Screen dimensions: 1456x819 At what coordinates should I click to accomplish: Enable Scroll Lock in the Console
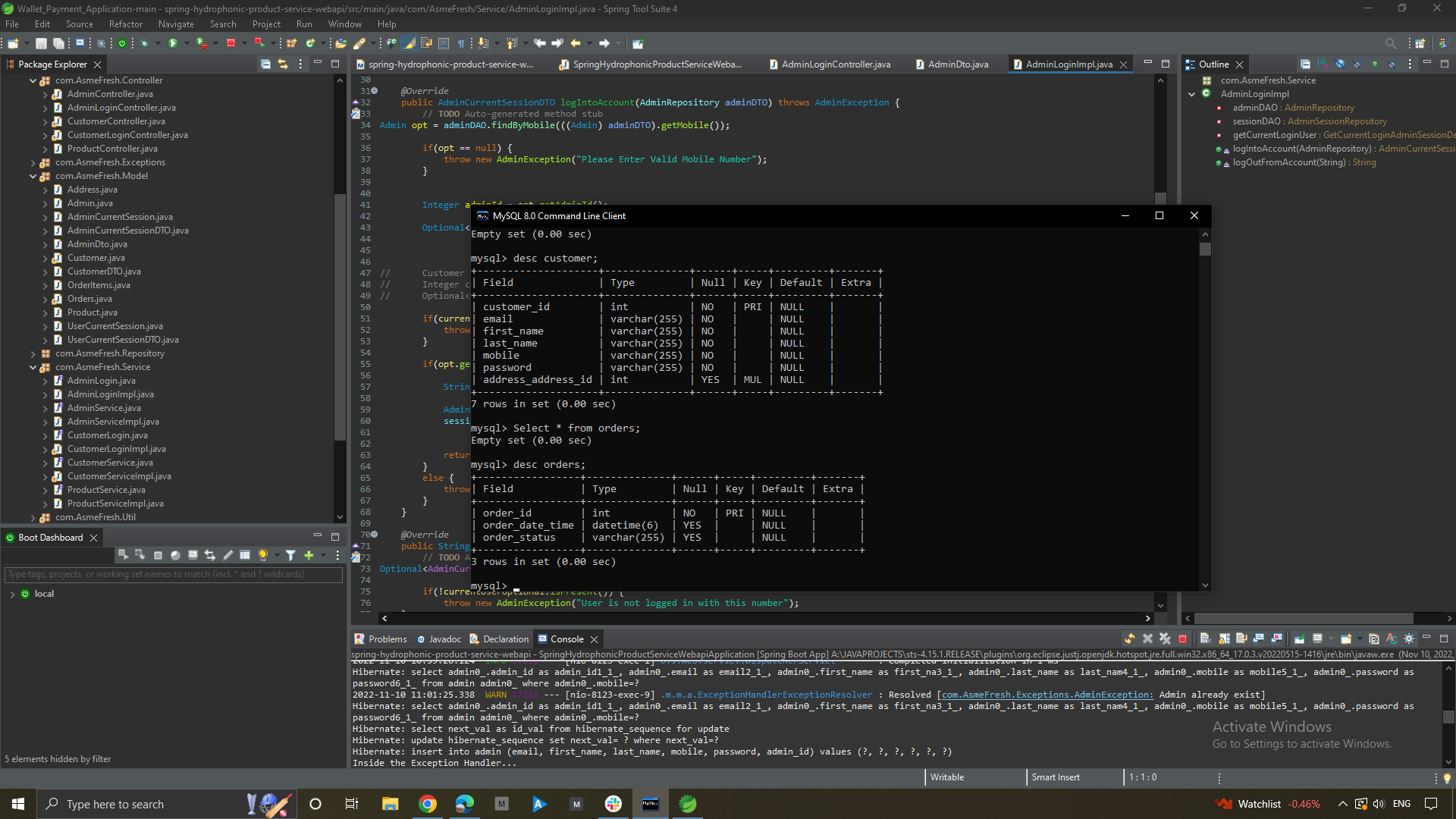tap(1222, 639)
